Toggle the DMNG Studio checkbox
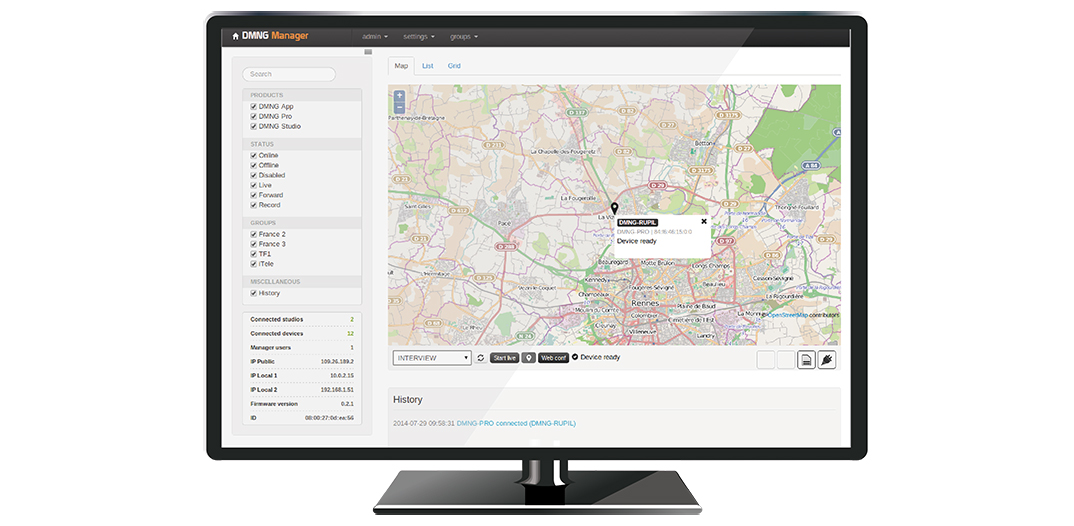The image size is (1074, 526). [253, 127]
